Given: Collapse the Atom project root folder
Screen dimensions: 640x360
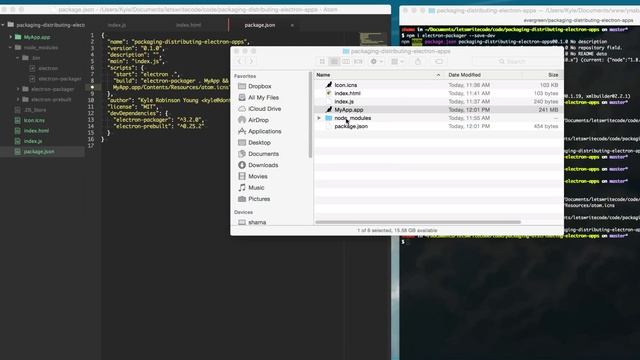Looking at the screenshot, I should tap(3, 25).
